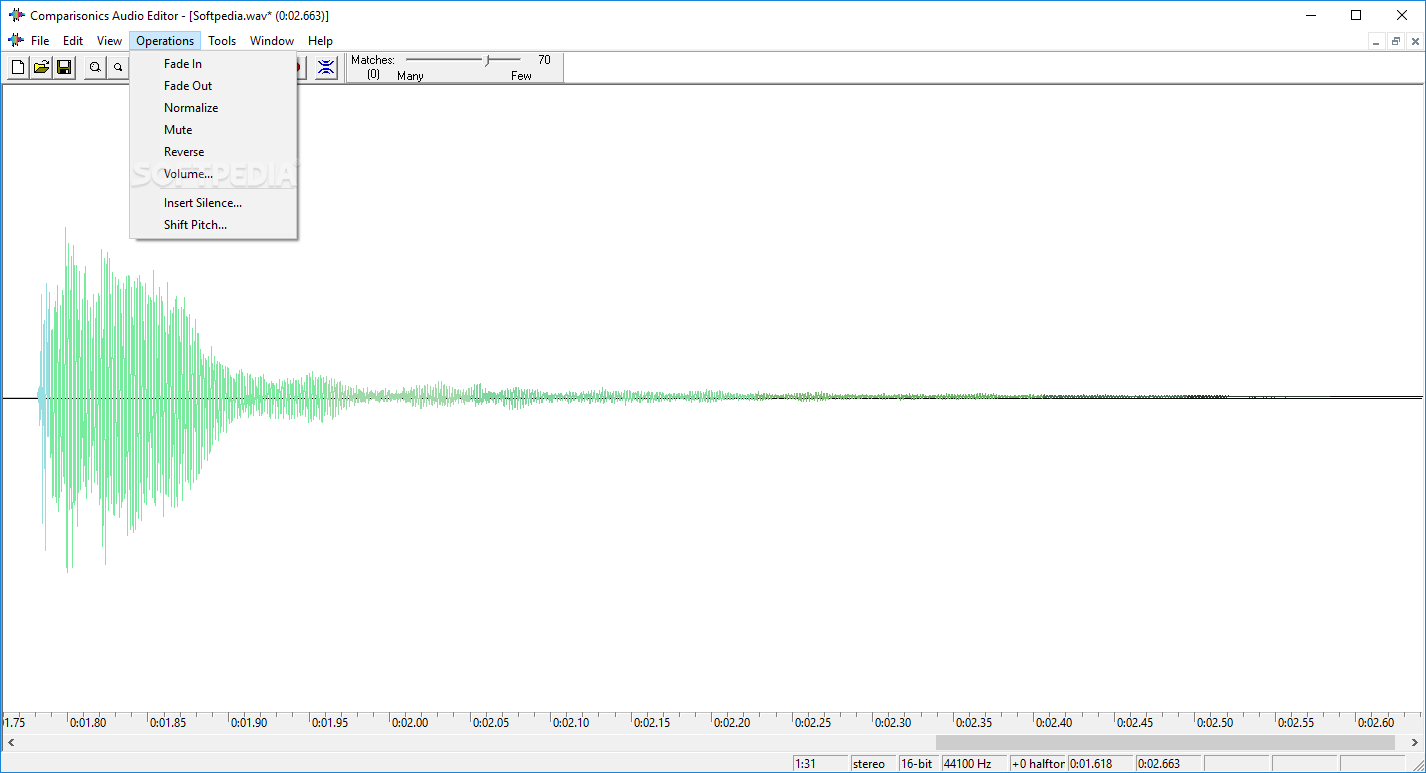The image size is (1426, 773).
Task: Choose Fade Out from Operations menu
Action: (x=213, y=86)
